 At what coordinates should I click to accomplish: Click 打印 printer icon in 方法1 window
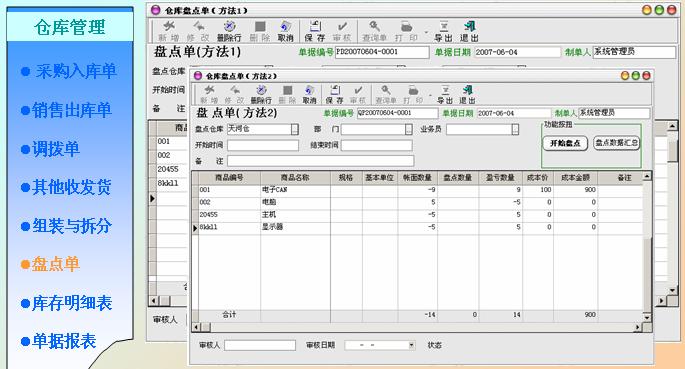406,27
